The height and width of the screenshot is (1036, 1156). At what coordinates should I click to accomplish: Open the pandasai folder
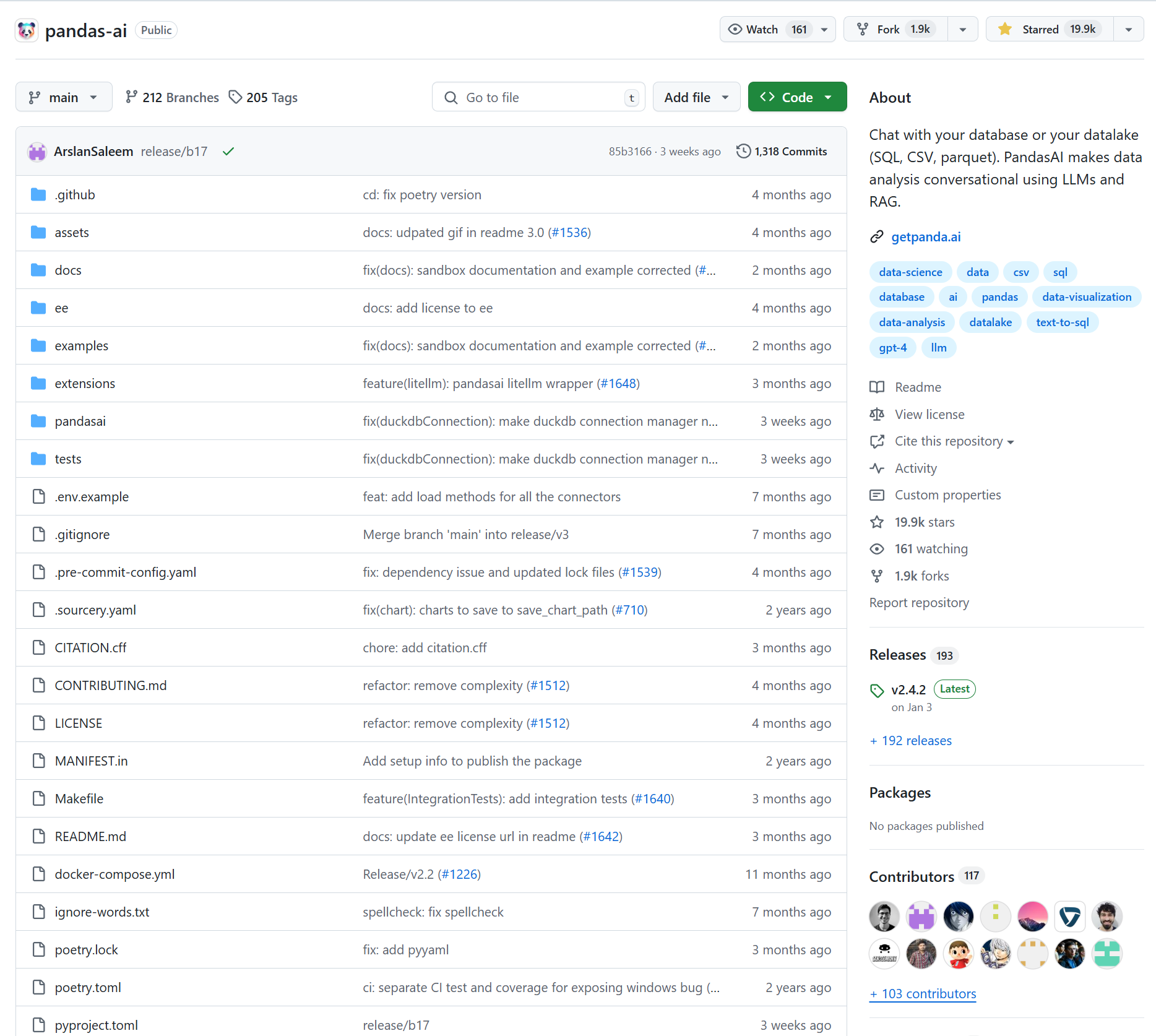point(80,421)
